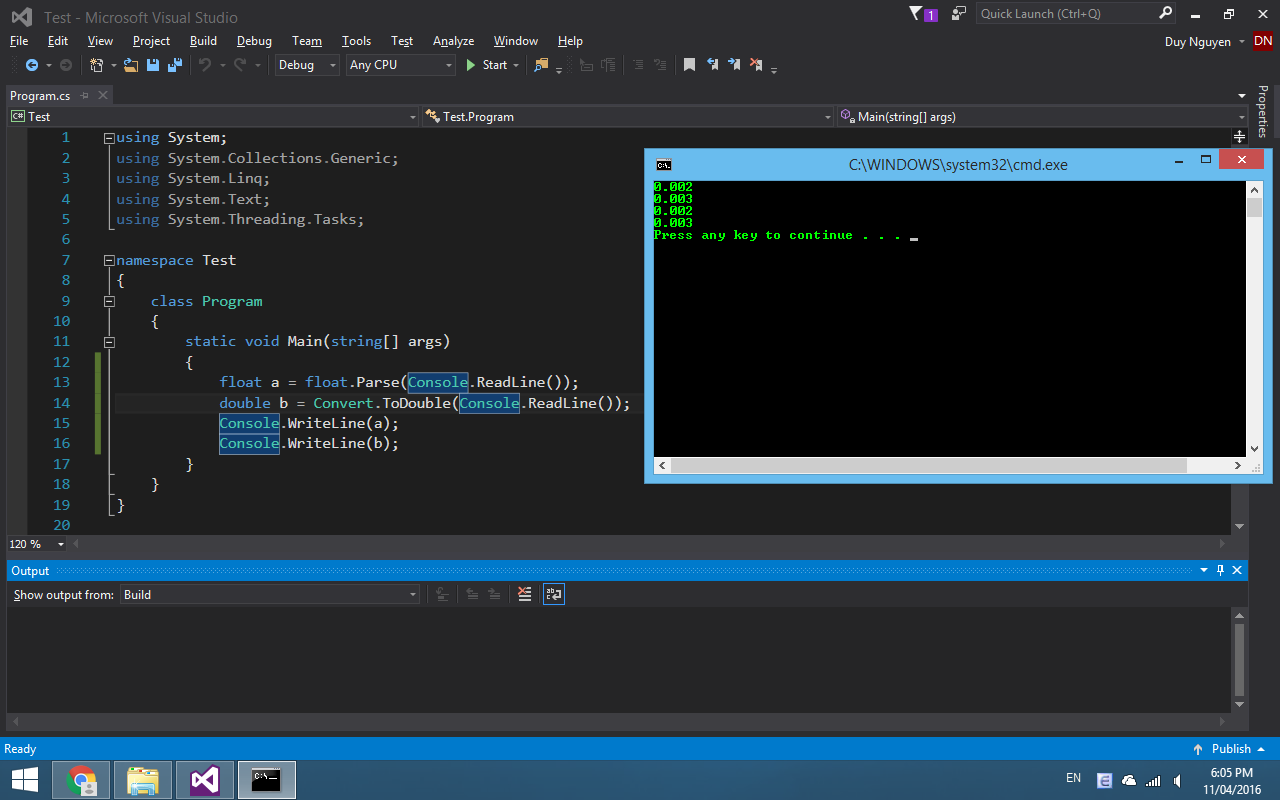Click the New Project toolbar icon
The height and width of the screenshot is (800, 1280).
point(97,65)
